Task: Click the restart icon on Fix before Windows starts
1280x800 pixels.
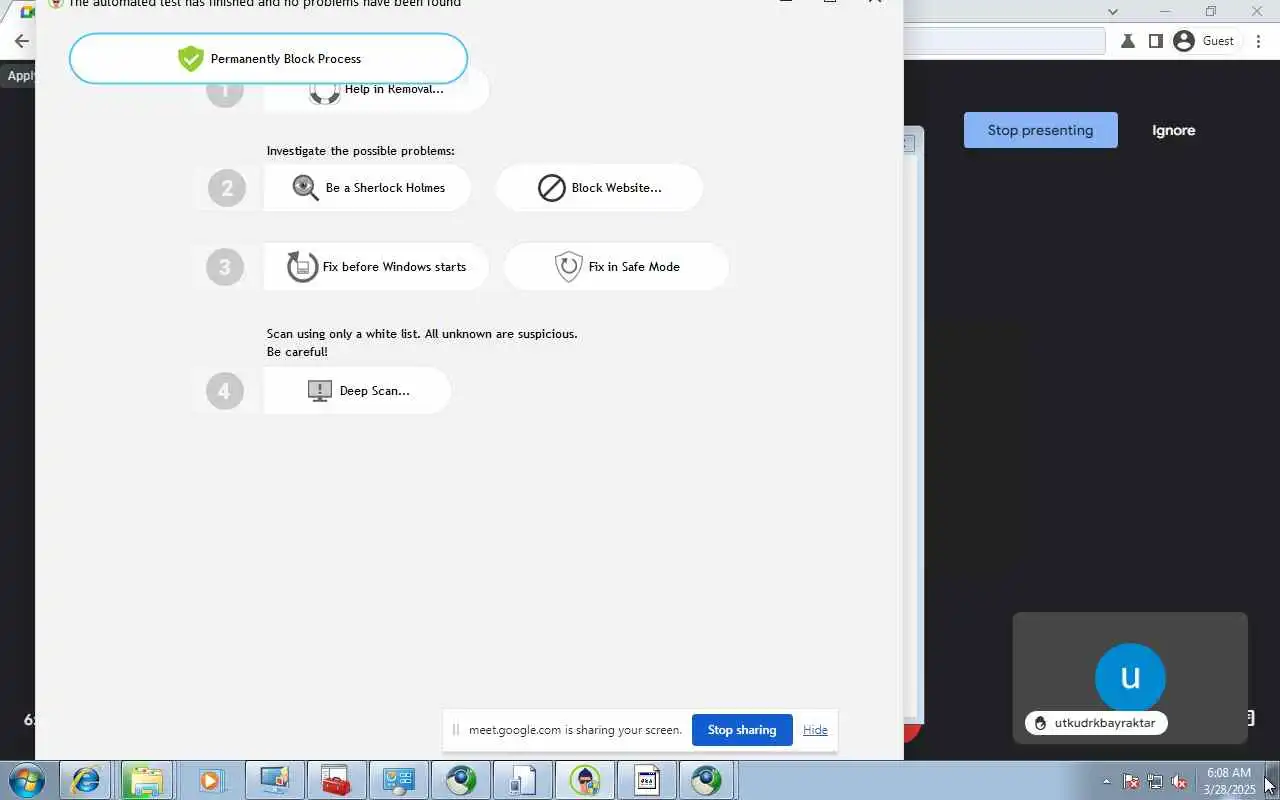Action: pyautogui.click(x=302, y=266)
